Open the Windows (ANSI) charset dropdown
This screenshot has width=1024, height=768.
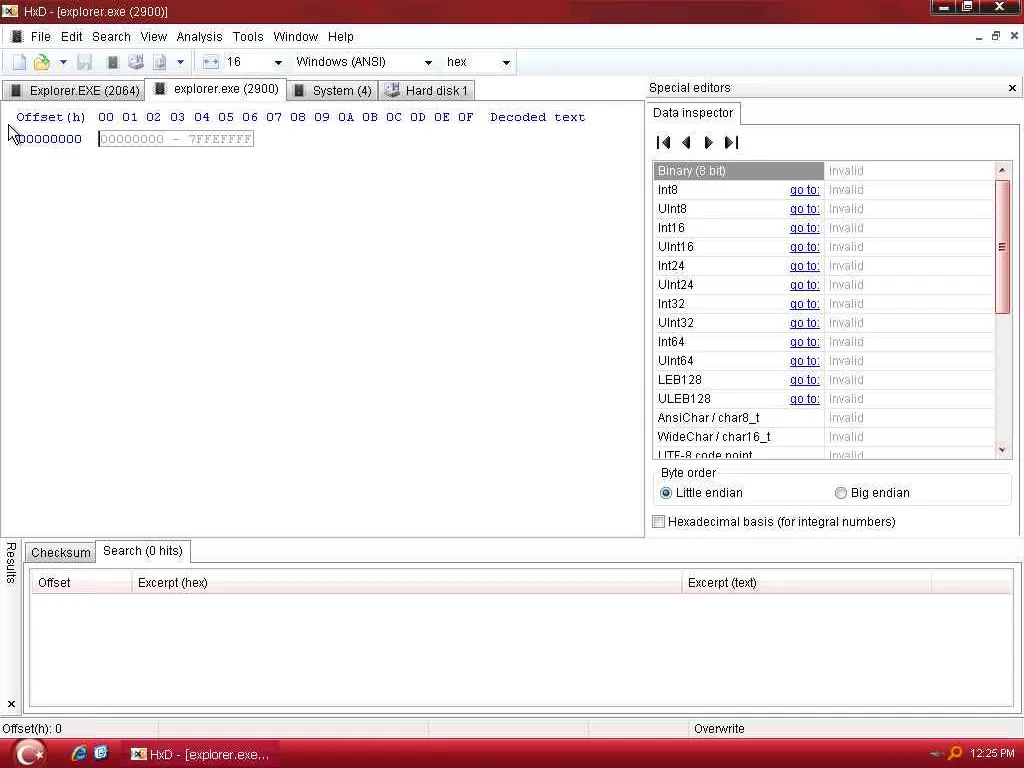428,63
